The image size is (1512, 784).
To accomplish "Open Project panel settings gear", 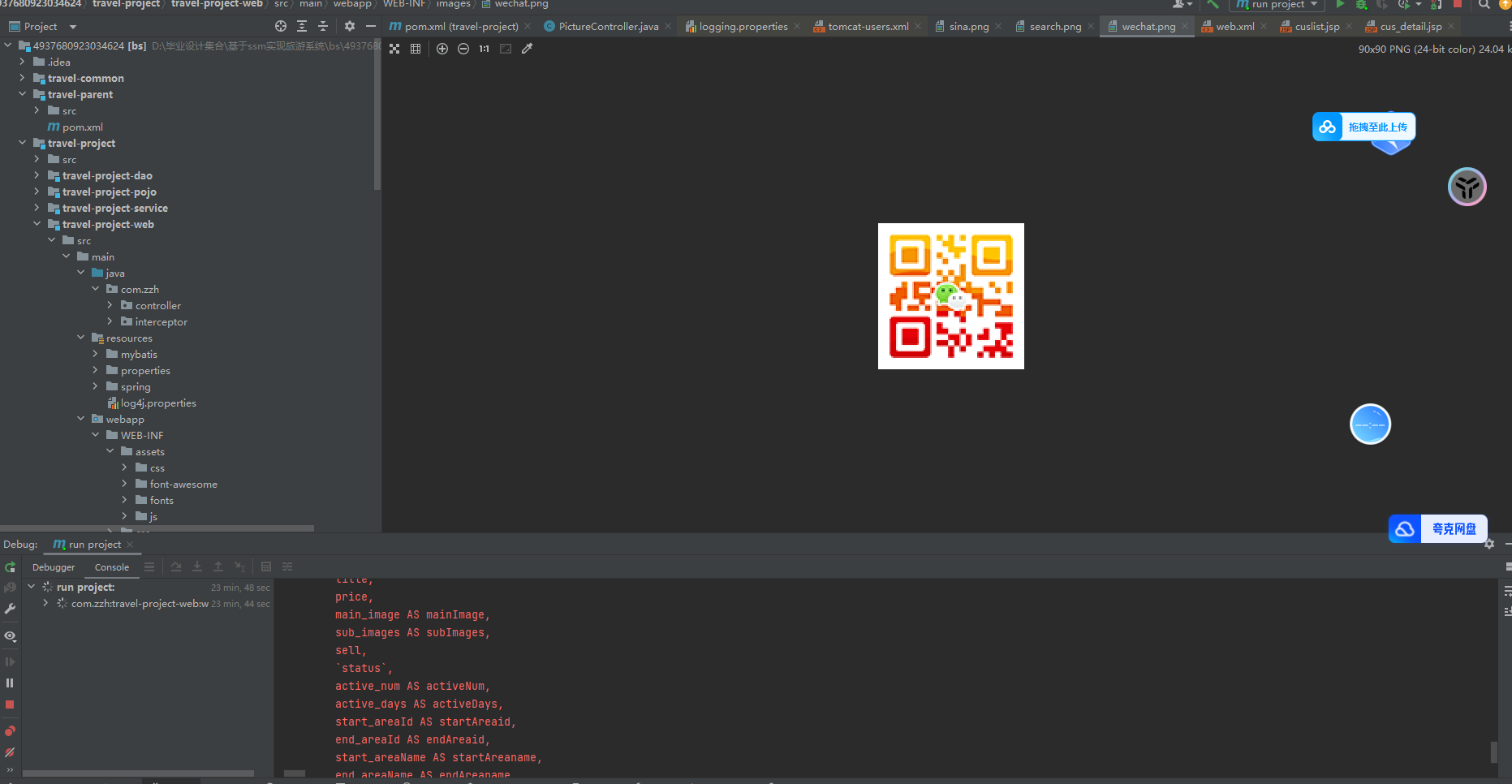I will coord(350,26).
